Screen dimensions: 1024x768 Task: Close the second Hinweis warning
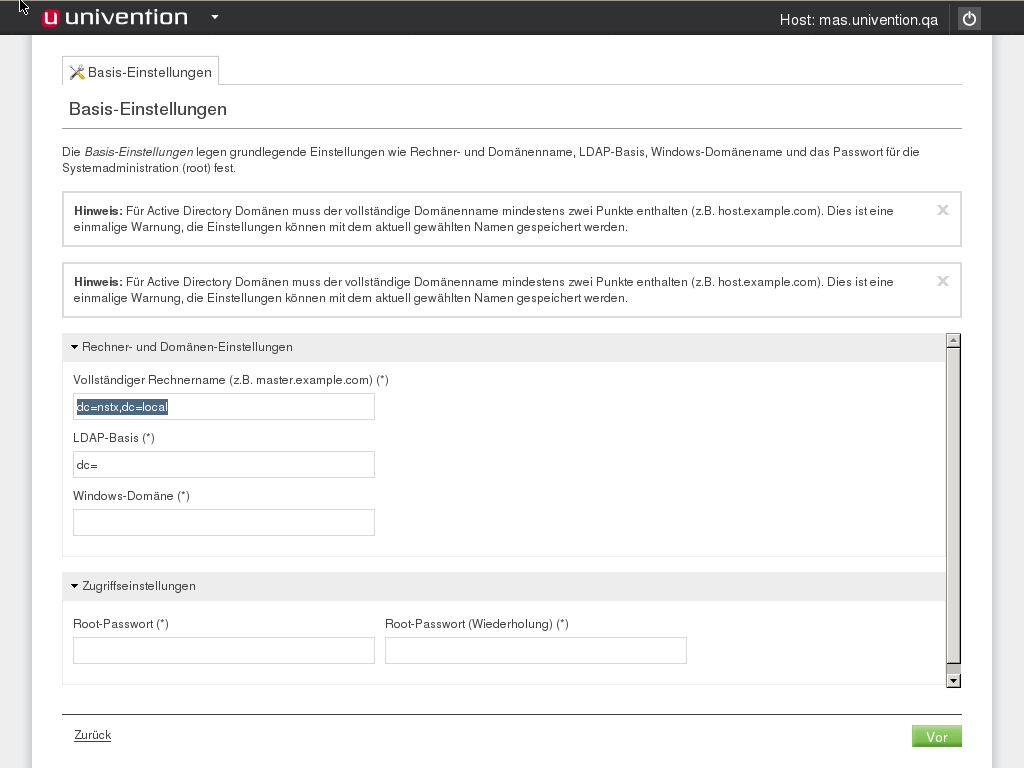tap(942, 281)
